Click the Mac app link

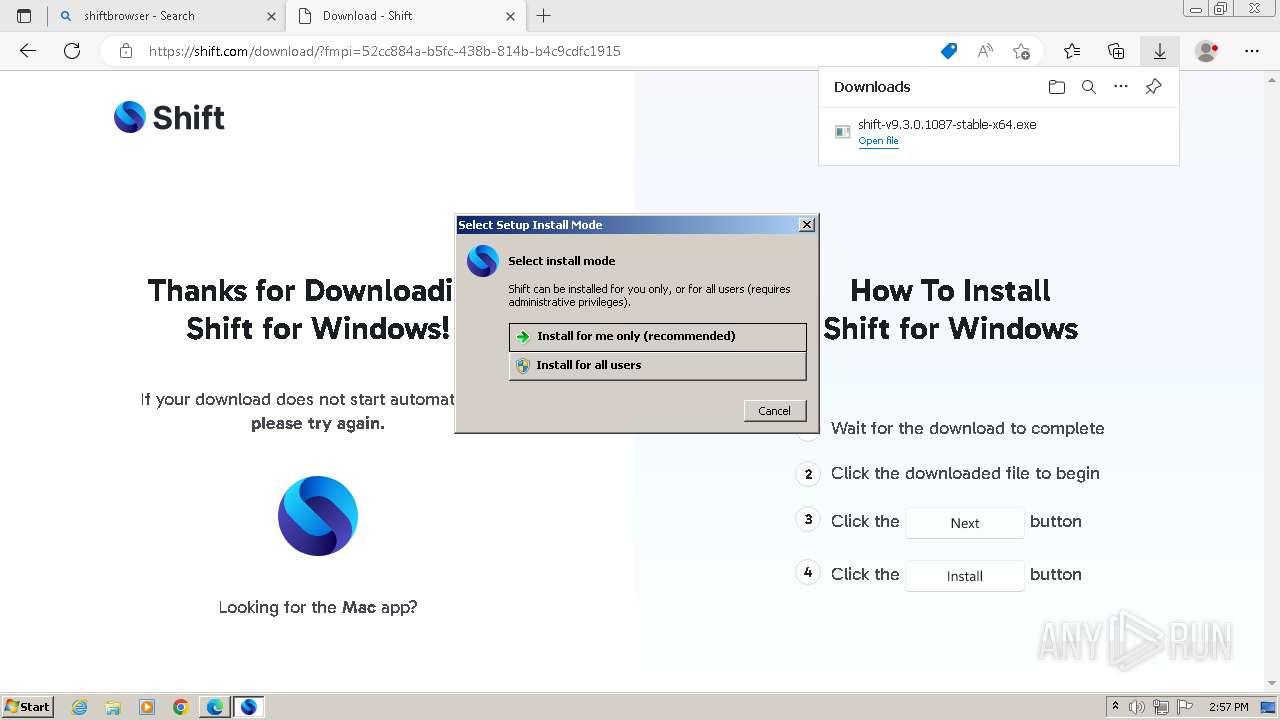click(359, 607)
